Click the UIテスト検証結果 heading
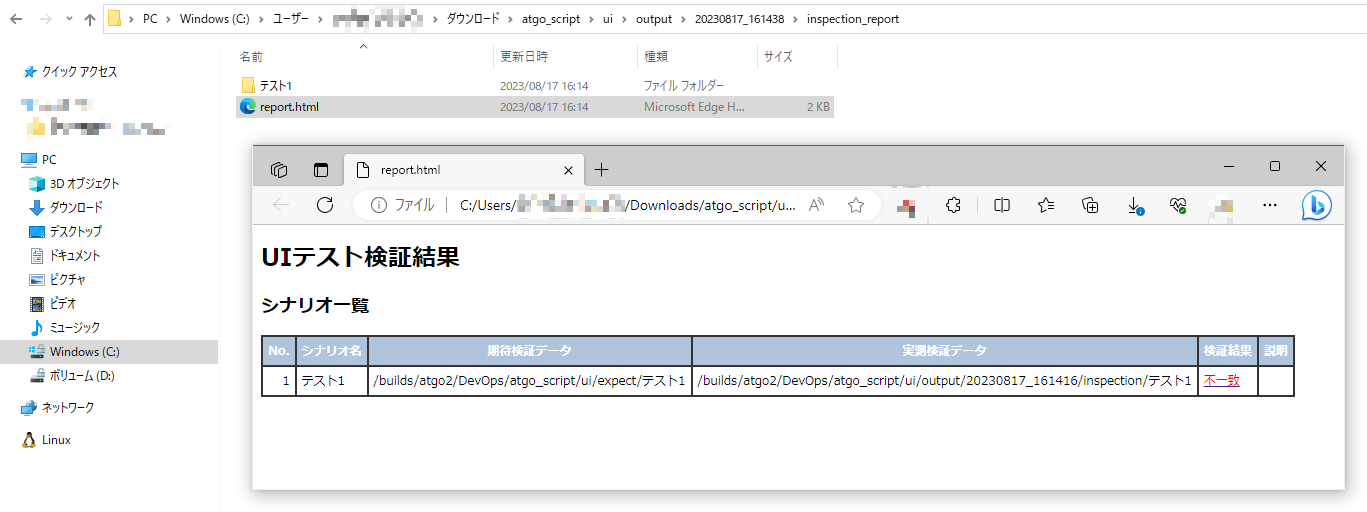Viewport: 1367px width, 512px height. (360, 257)
